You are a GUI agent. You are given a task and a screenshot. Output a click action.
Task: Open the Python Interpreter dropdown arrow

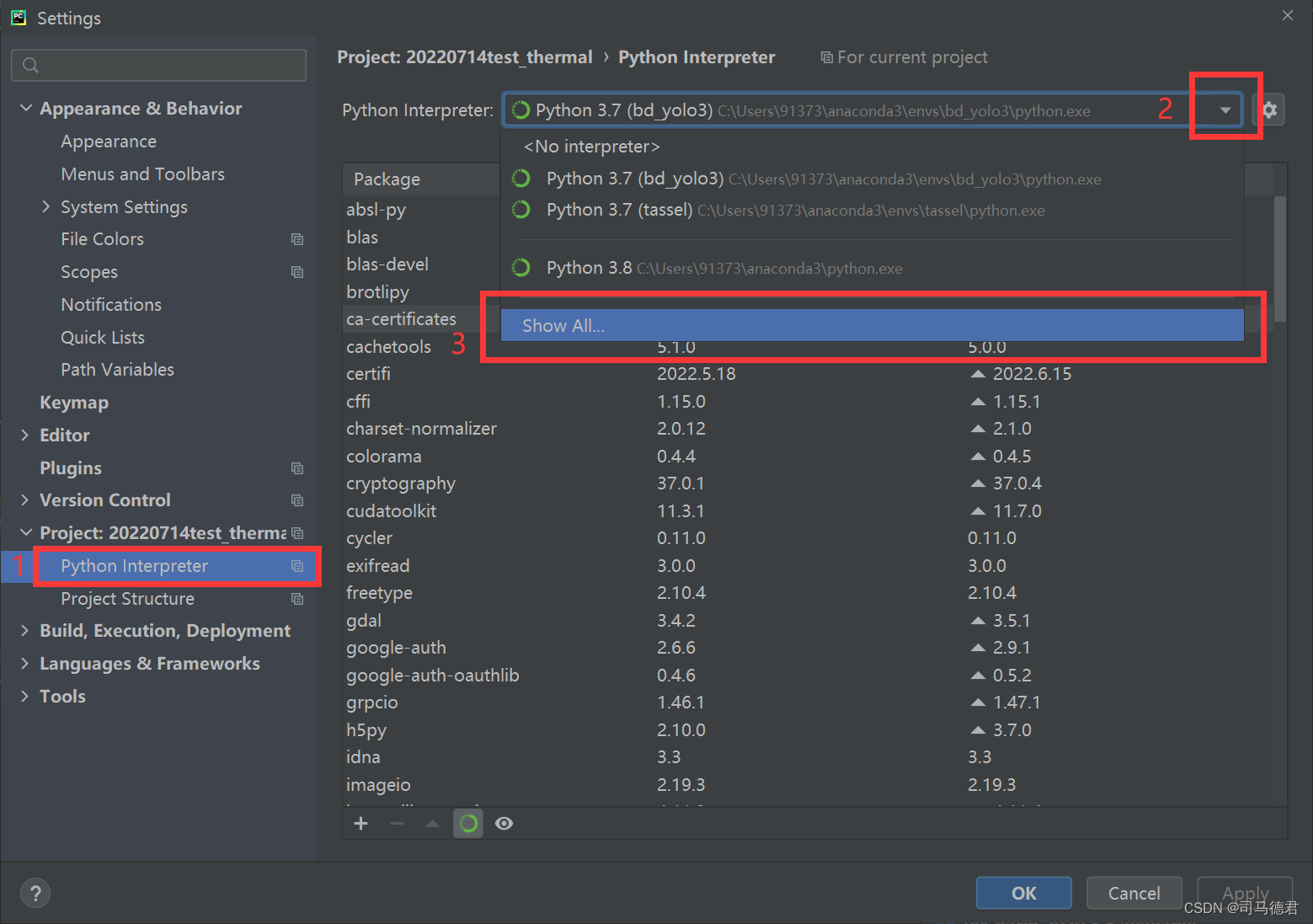point(1225,110)
